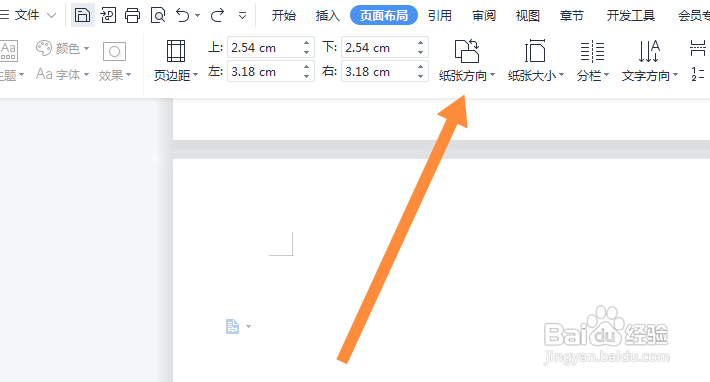This screenshot has height=382, width=710.
Task: Expand the 纸张大小 dropdown label
Action: (536, 75)
